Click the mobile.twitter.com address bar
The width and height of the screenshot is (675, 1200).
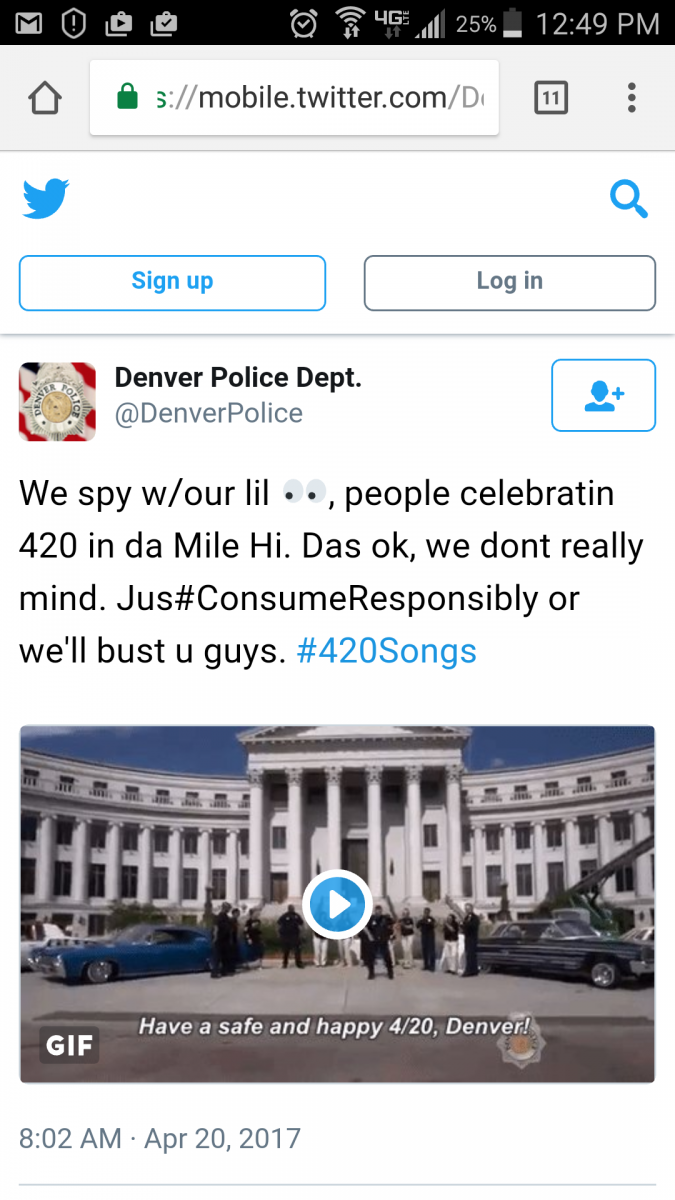point(294,98)
